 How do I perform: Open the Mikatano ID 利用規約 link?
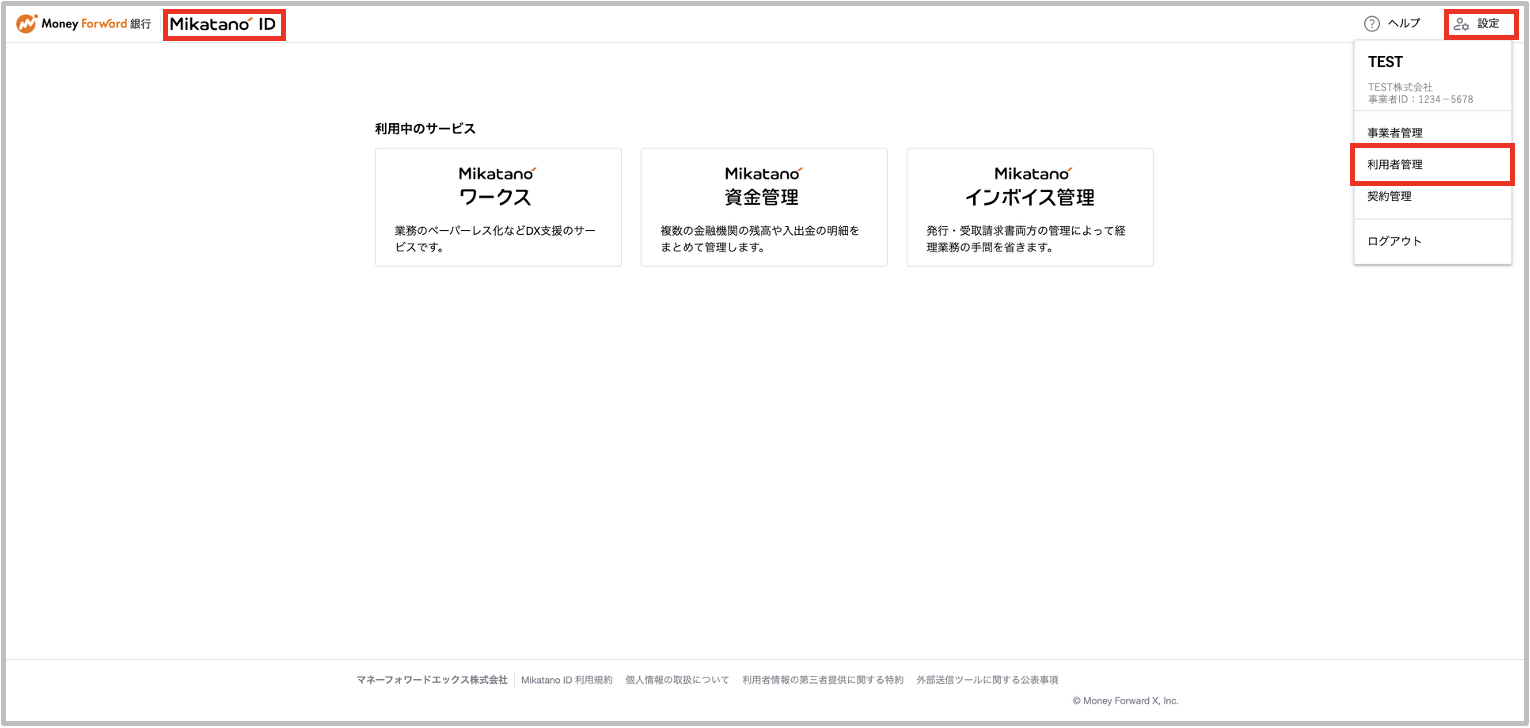[568, 678]
